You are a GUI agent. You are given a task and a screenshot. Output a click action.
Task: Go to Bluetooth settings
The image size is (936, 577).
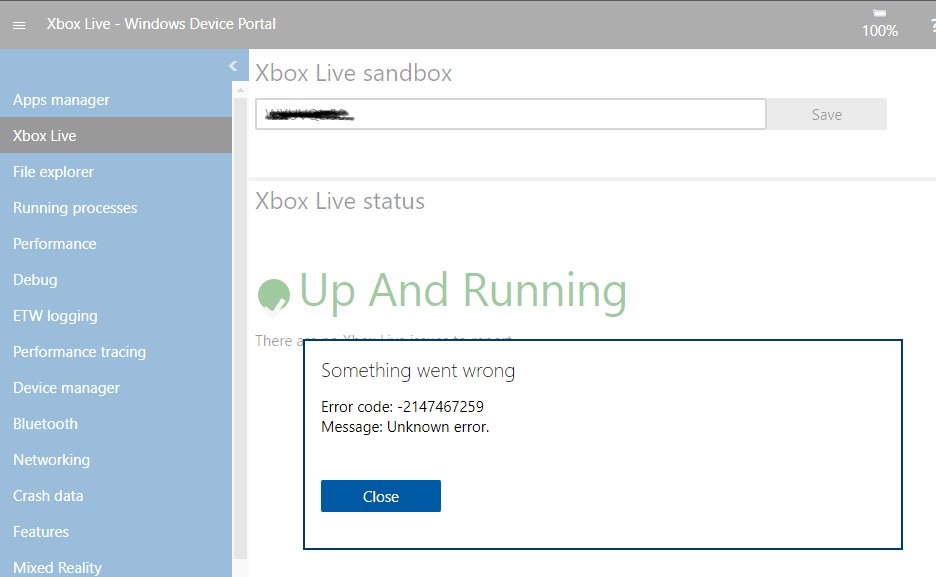point(116,424)
